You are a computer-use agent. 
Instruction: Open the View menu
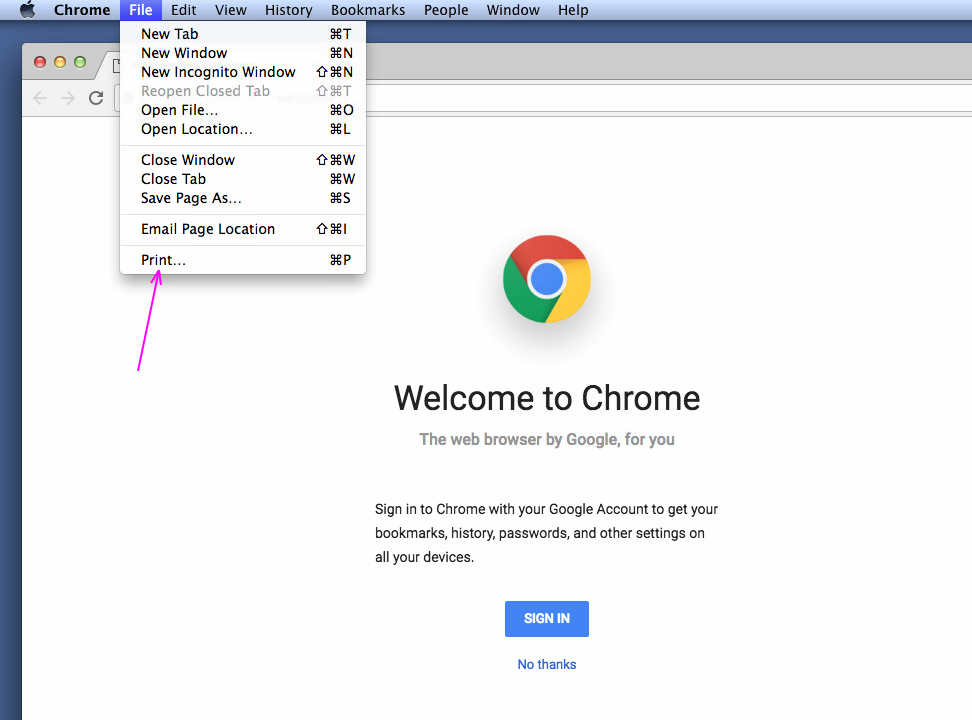click(x=231, y=10)
